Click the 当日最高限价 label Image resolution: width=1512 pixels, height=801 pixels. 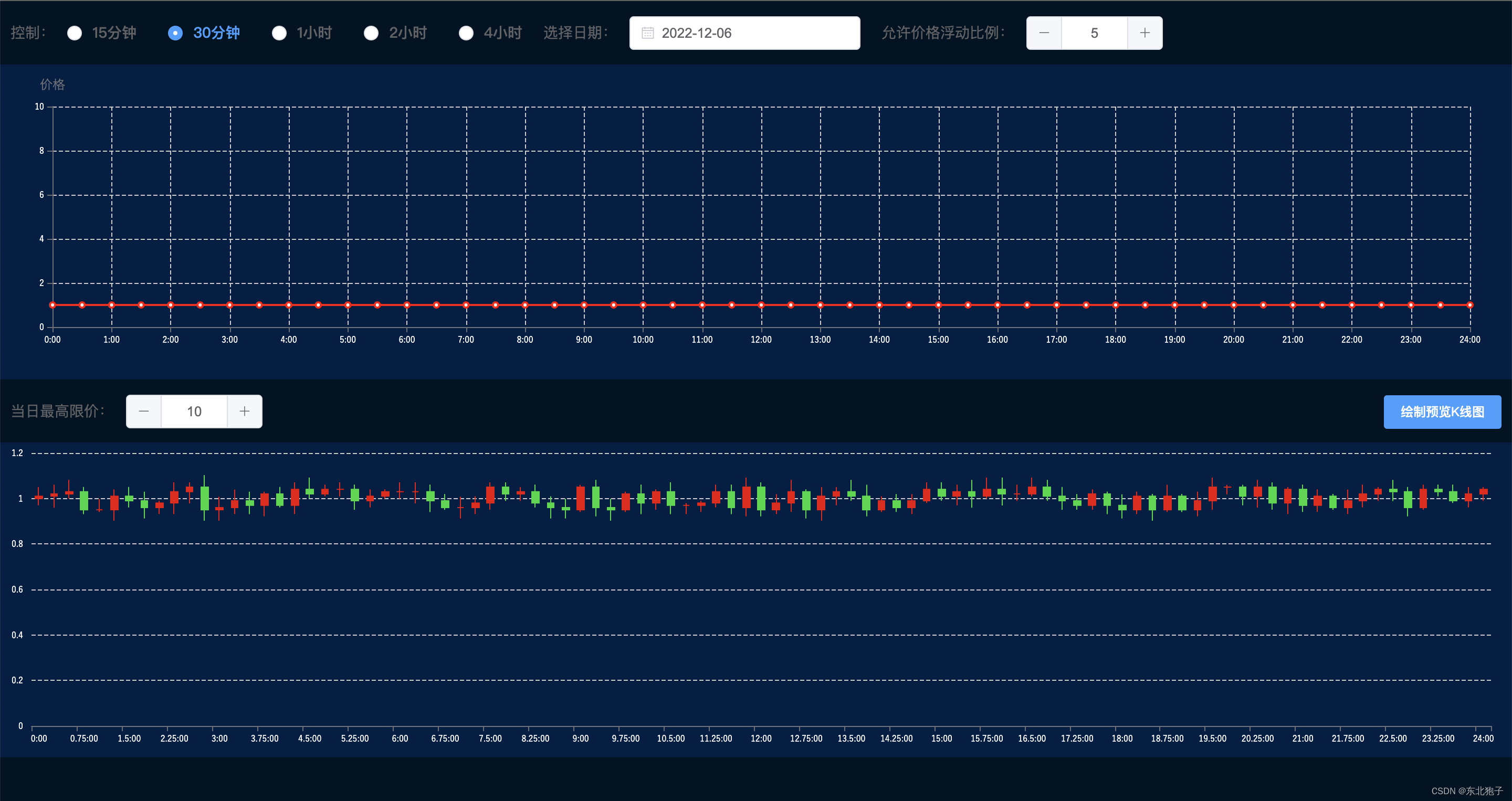pyautogui.click(x=58, y=412)
